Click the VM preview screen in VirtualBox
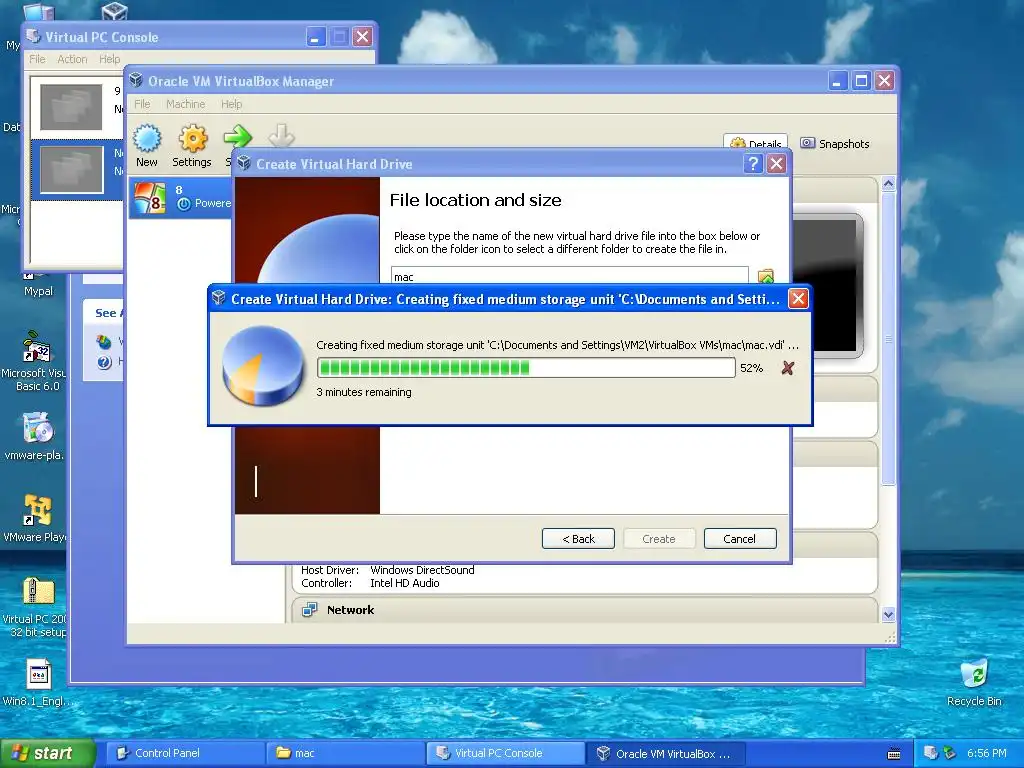 pyautogui.click(x=824, y=286)
